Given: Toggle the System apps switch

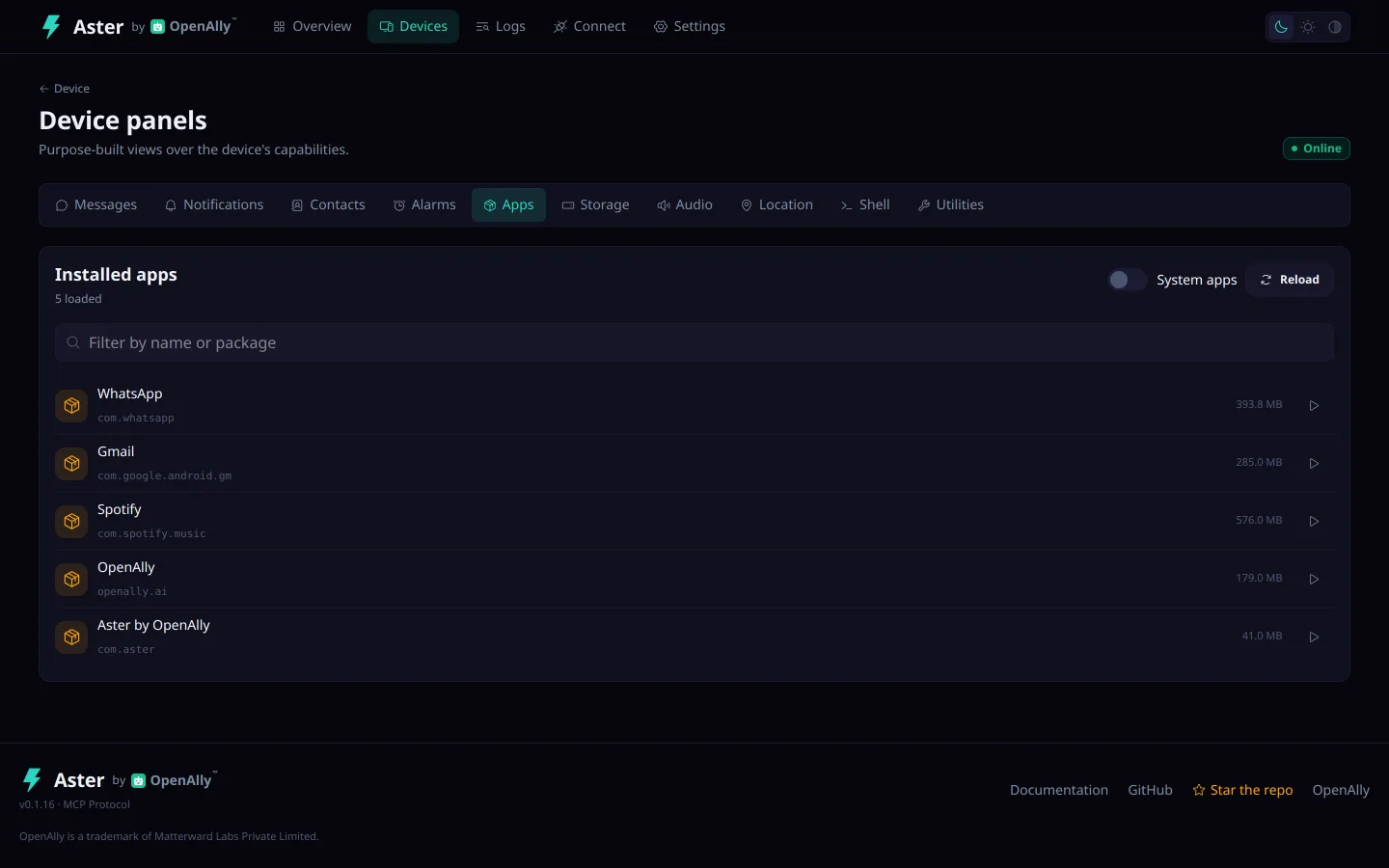Looking at the screenshot, I should pos(1127,280).
